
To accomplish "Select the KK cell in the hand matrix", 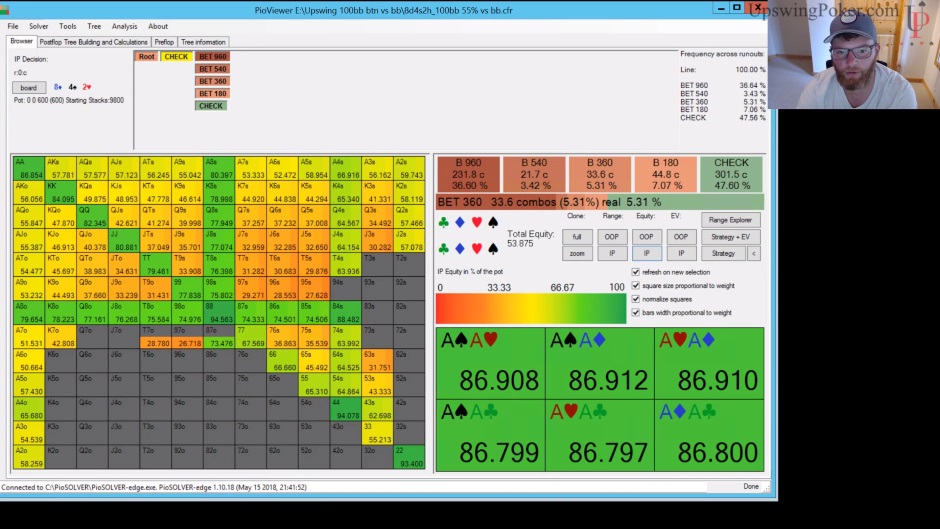I will 61,193.
